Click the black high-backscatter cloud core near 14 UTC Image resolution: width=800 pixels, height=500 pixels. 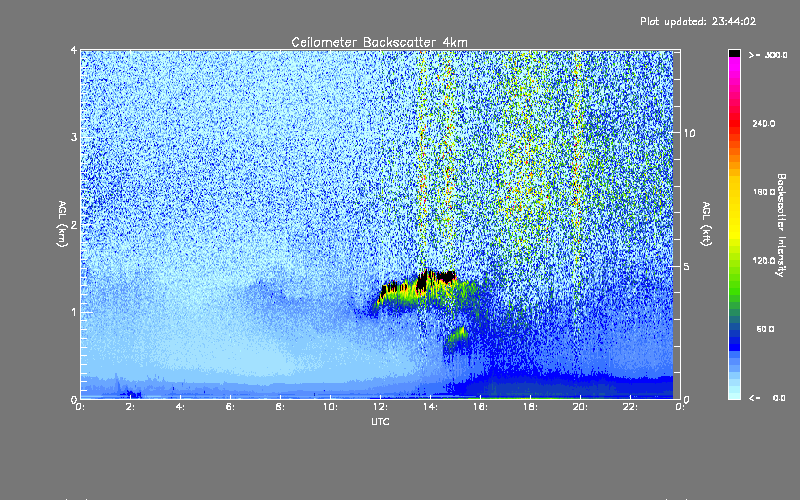coord(423,282)
